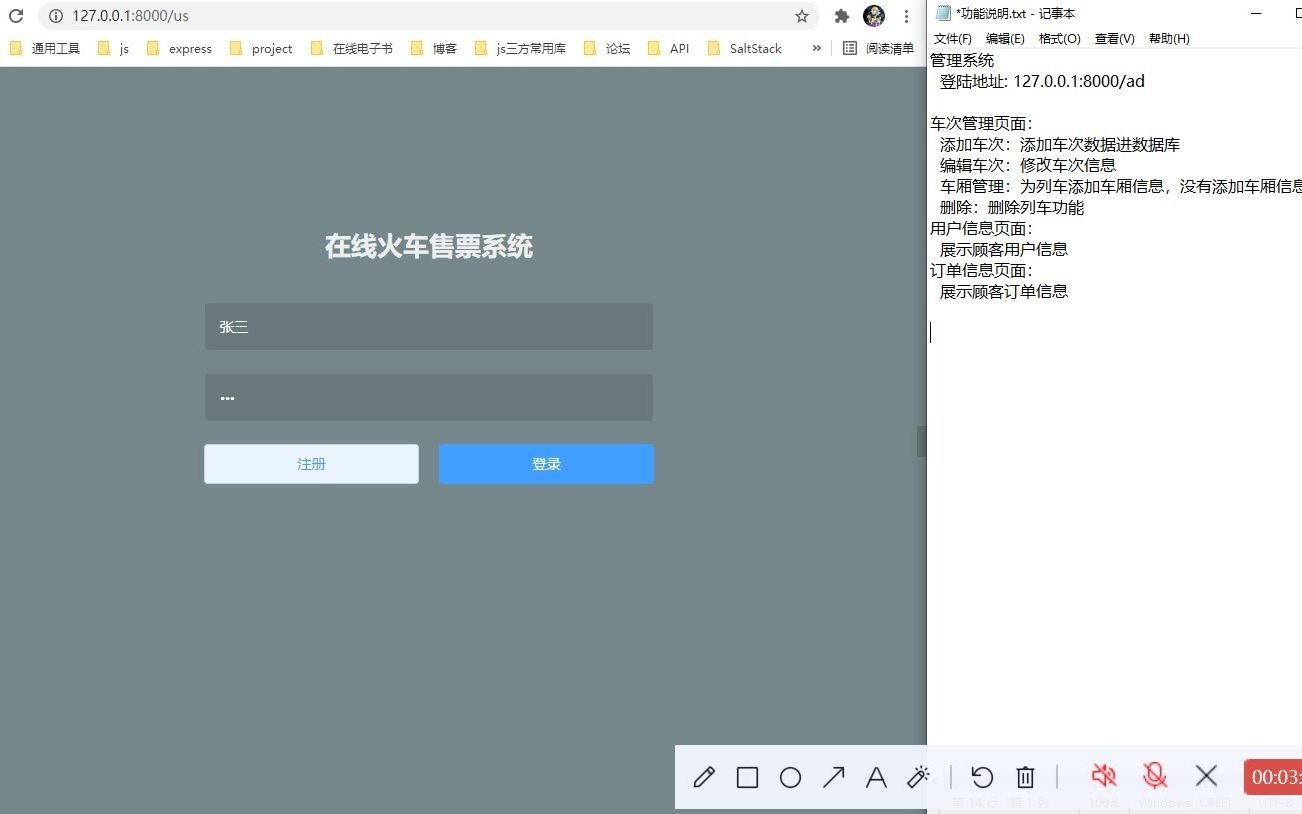The image size is (1302, 814).
Task: Open the browser extensions puzzle icon
Action: 842,16
